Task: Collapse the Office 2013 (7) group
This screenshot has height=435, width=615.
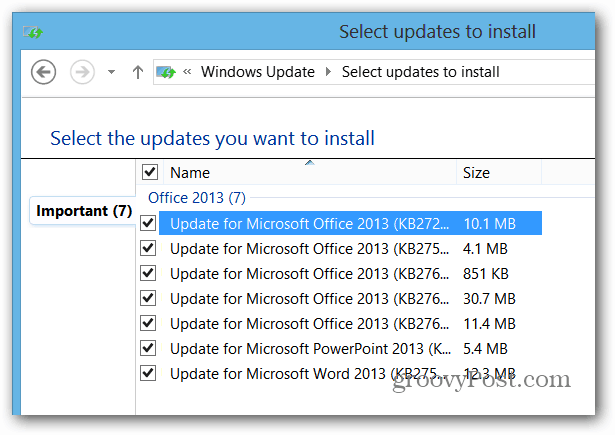Action: [197, 198]
